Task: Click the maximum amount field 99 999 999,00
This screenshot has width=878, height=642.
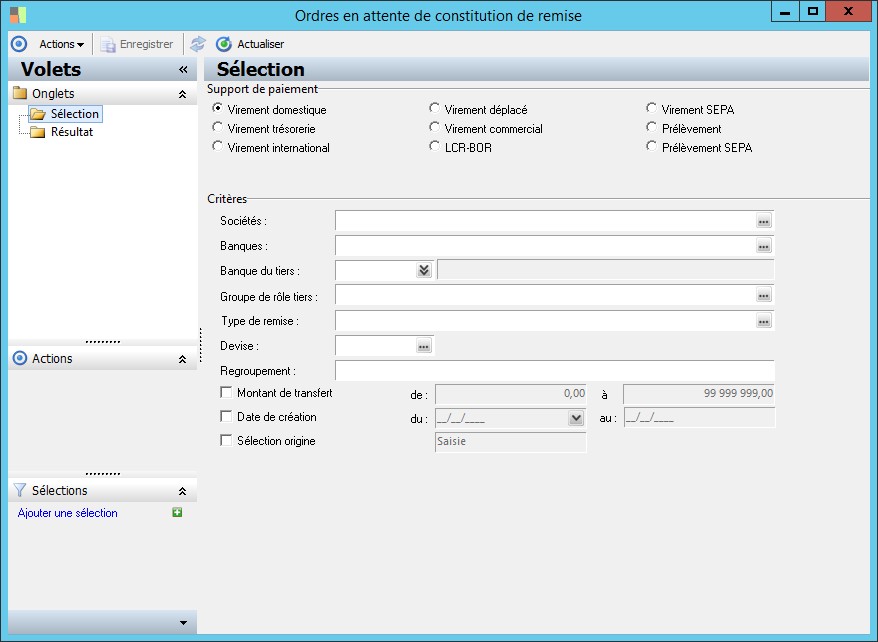Action: pyautogui.click(x=699, y=394)
